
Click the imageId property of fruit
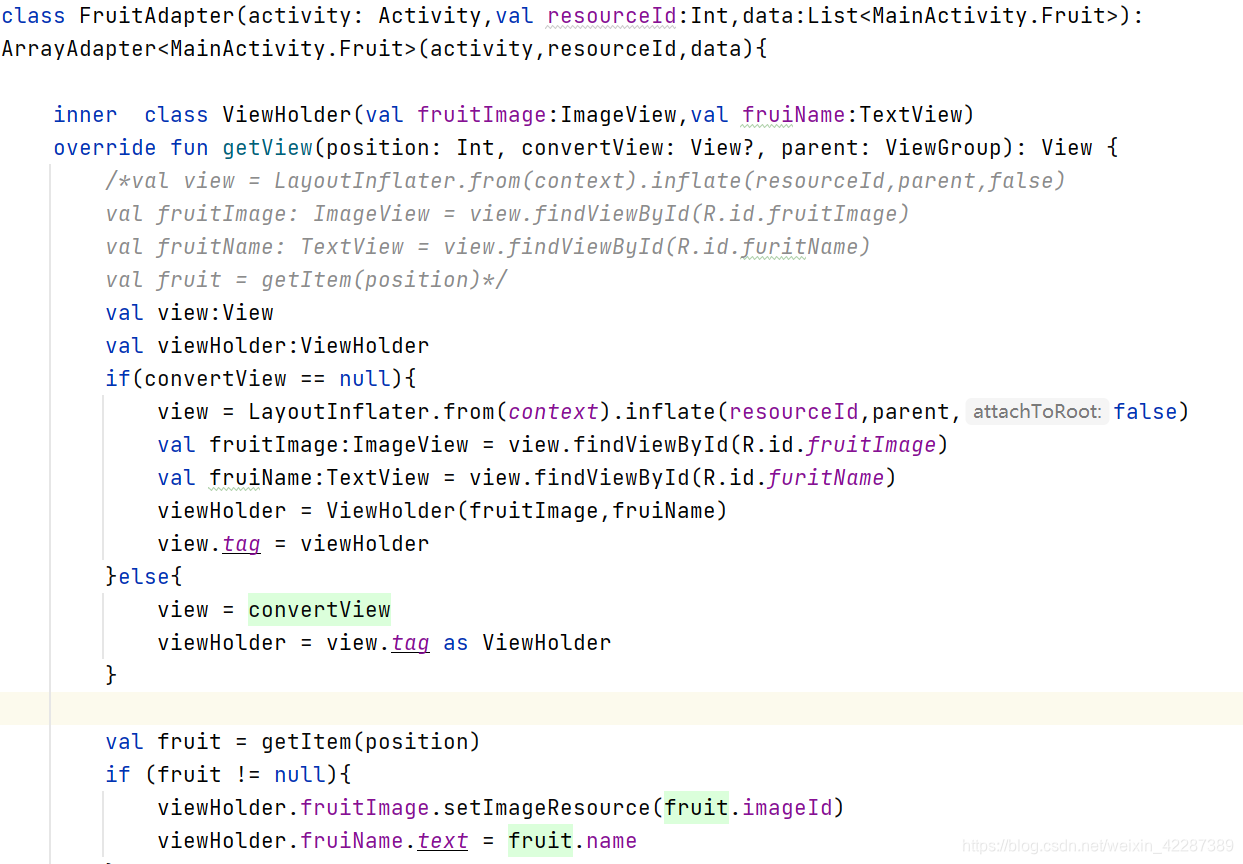pos(787,808)
